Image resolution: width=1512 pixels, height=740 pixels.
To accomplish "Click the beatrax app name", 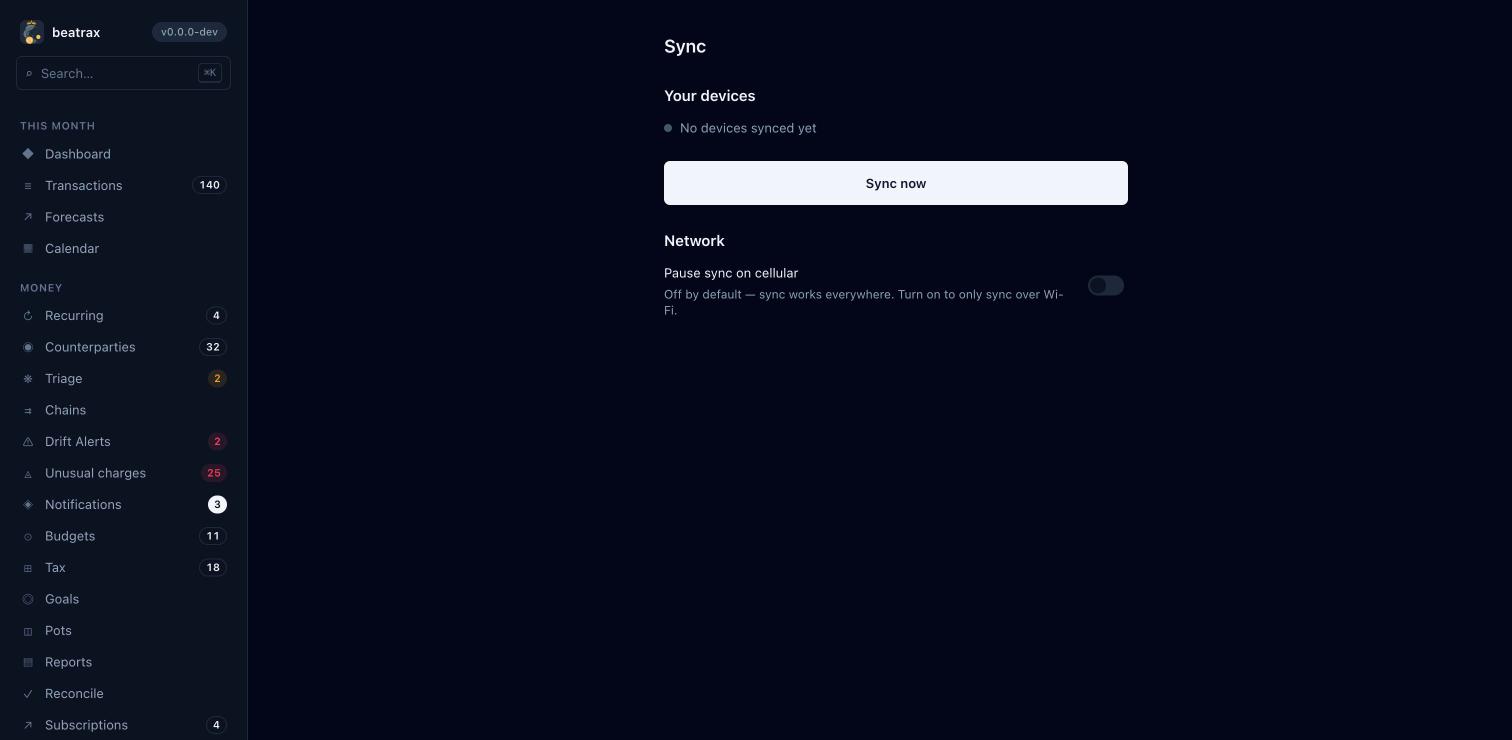I will tap(76, 33).
